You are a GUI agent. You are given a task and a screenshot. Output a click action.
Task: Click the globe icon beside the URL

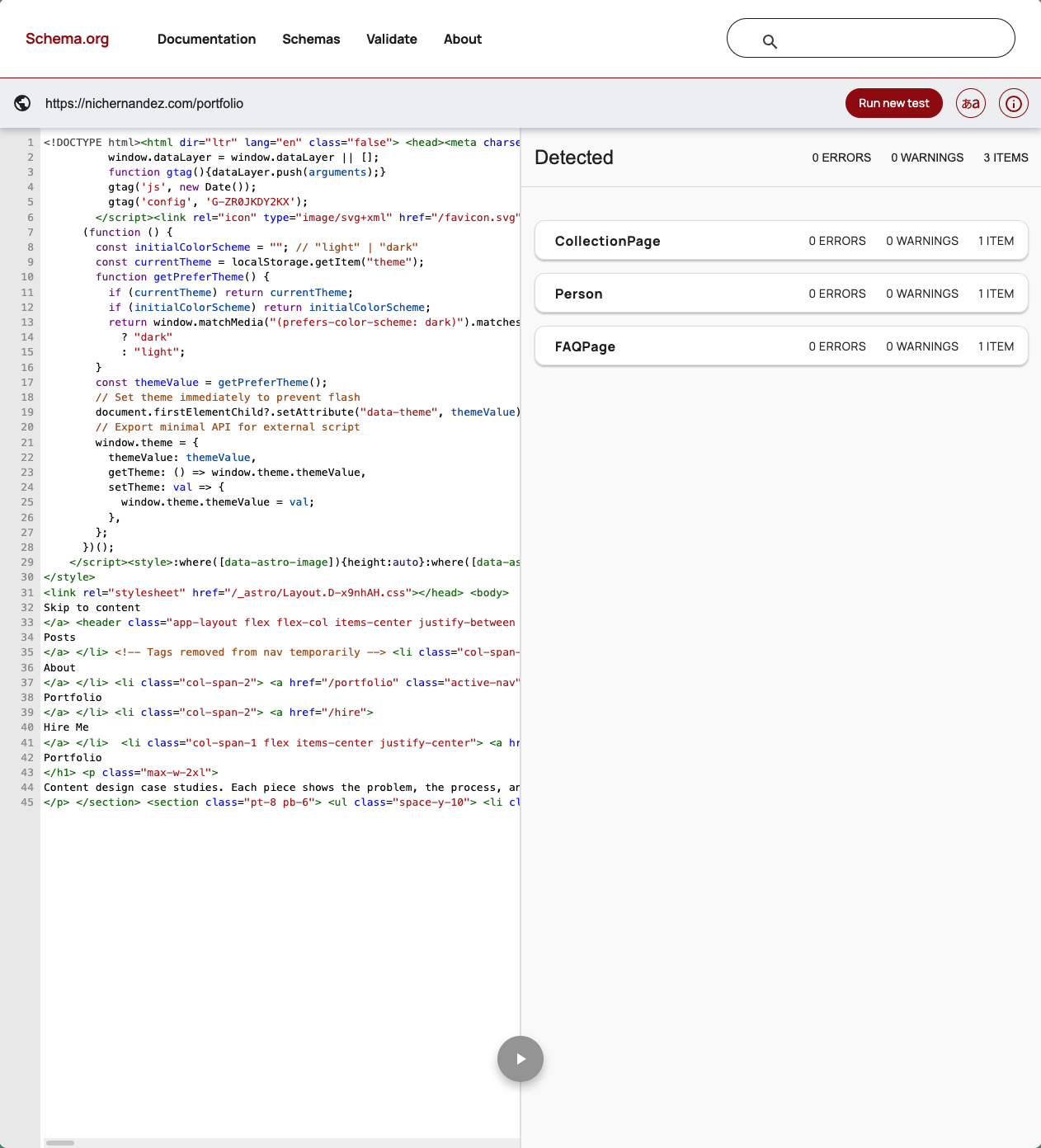tap(23, 103)
